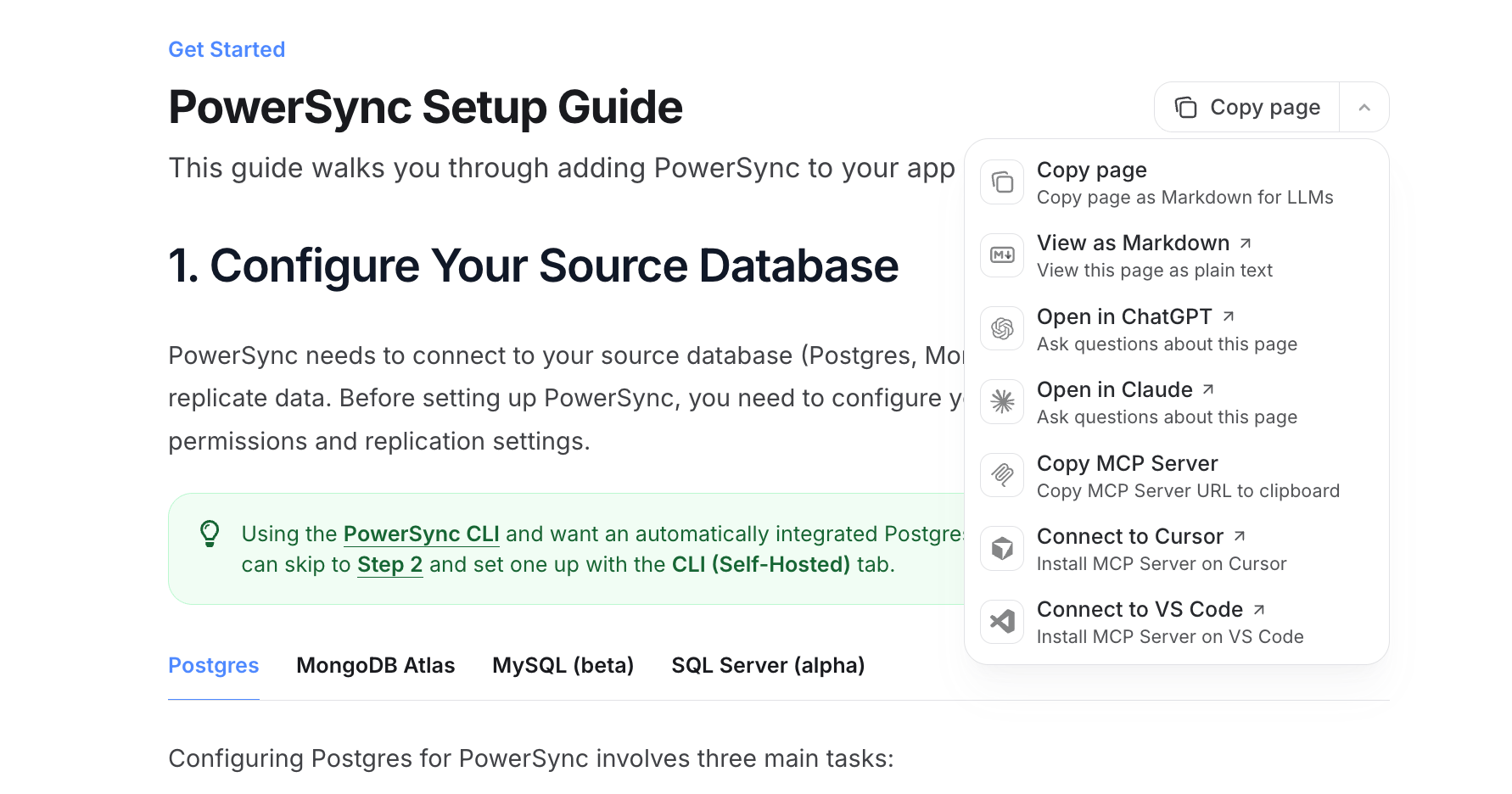Click external arrow next to View as Markdown
The height and width of the screenshot is (794, 1512).
coord(1246,243)
